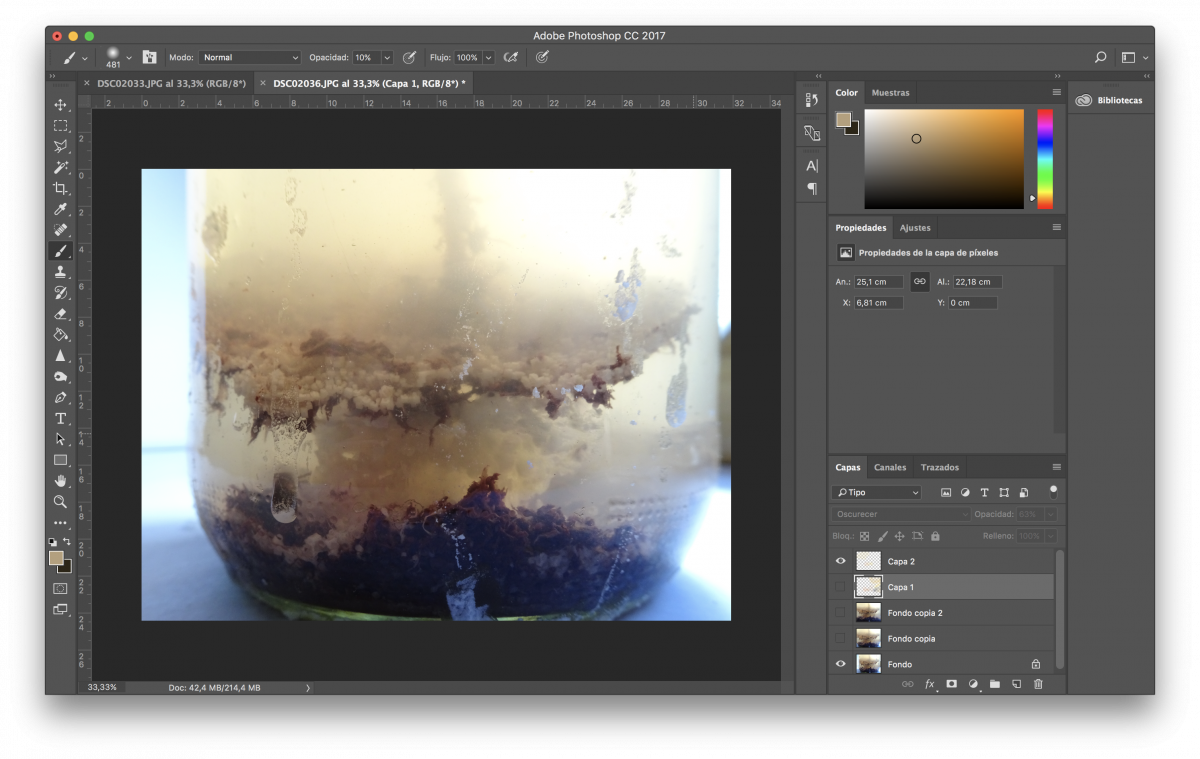
Task: Select the Move tool
Action: (x=60, y=105)
